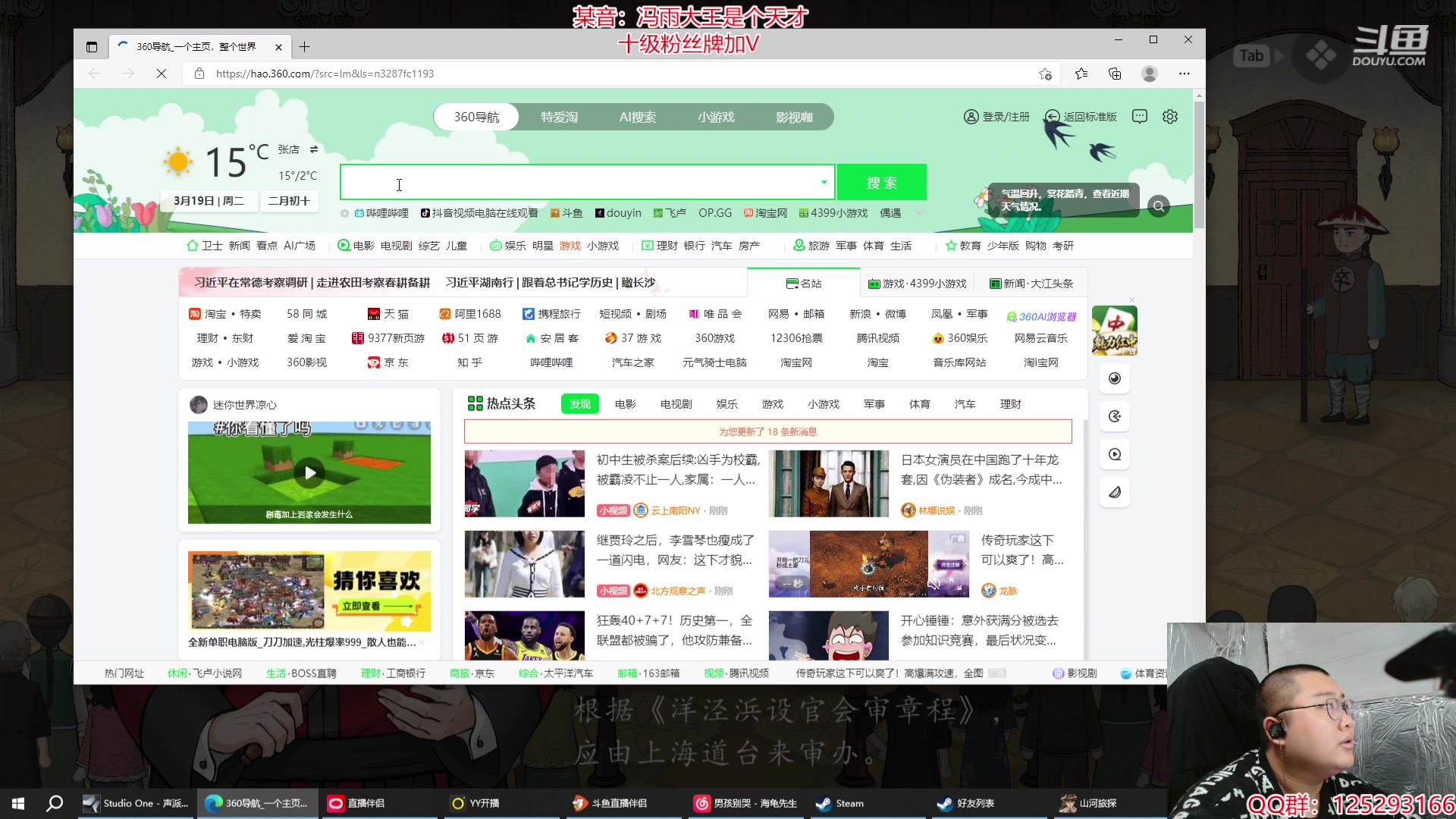Open the browser's three-dot options menu
1456x819 pixels.
pos(1185,74)
